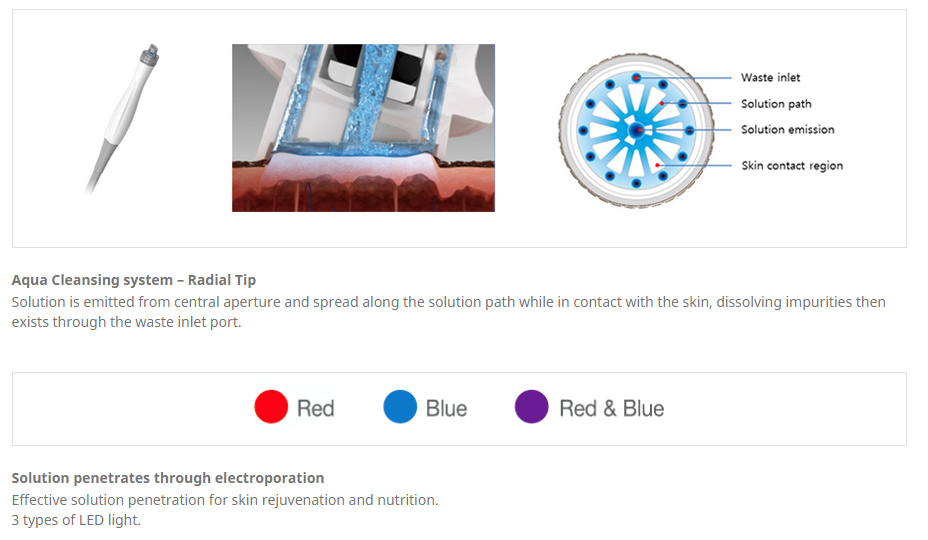This screenshot has height=540, width=928.
Task: Click the Skin contact region label
Action: click(x=792, y=166)
